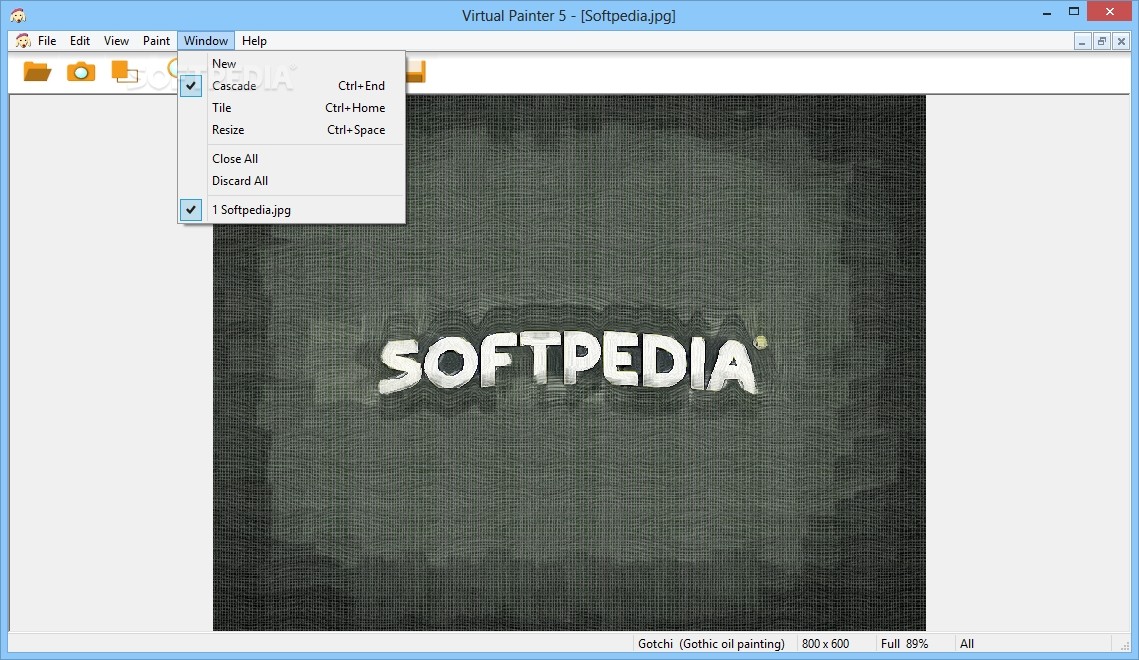Select Tile window arrangement
This screenshot has height=660, width=1139.
[291, 107]
